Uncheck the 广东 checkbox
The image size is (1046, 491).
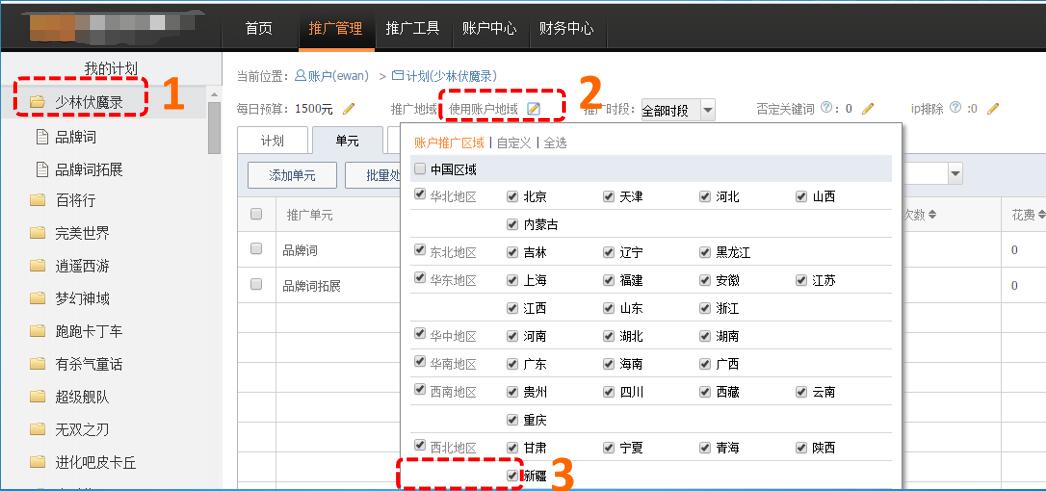(512, 364)
